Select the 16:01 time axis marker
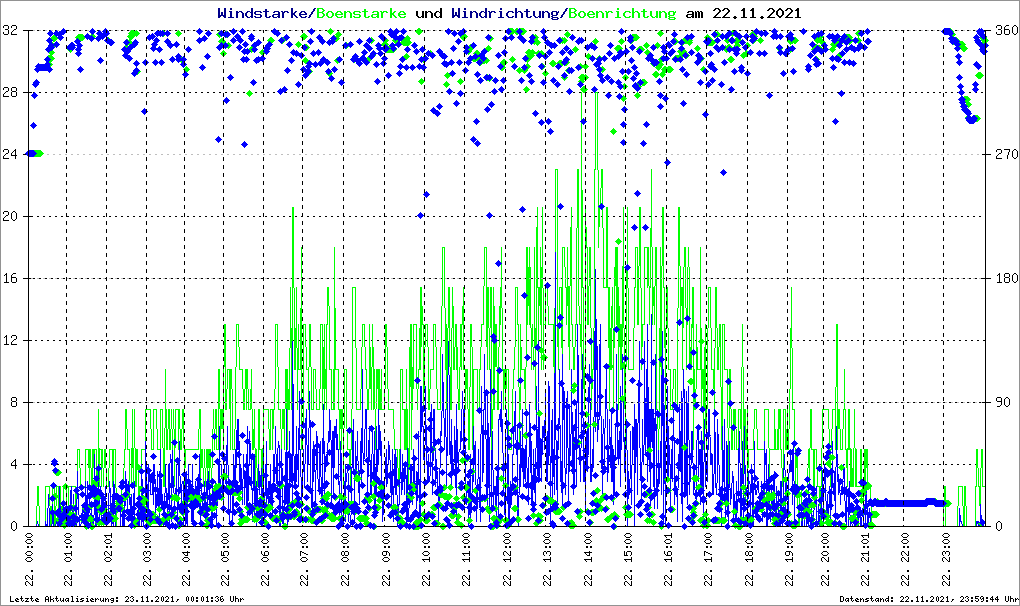 tap(667, 560)
